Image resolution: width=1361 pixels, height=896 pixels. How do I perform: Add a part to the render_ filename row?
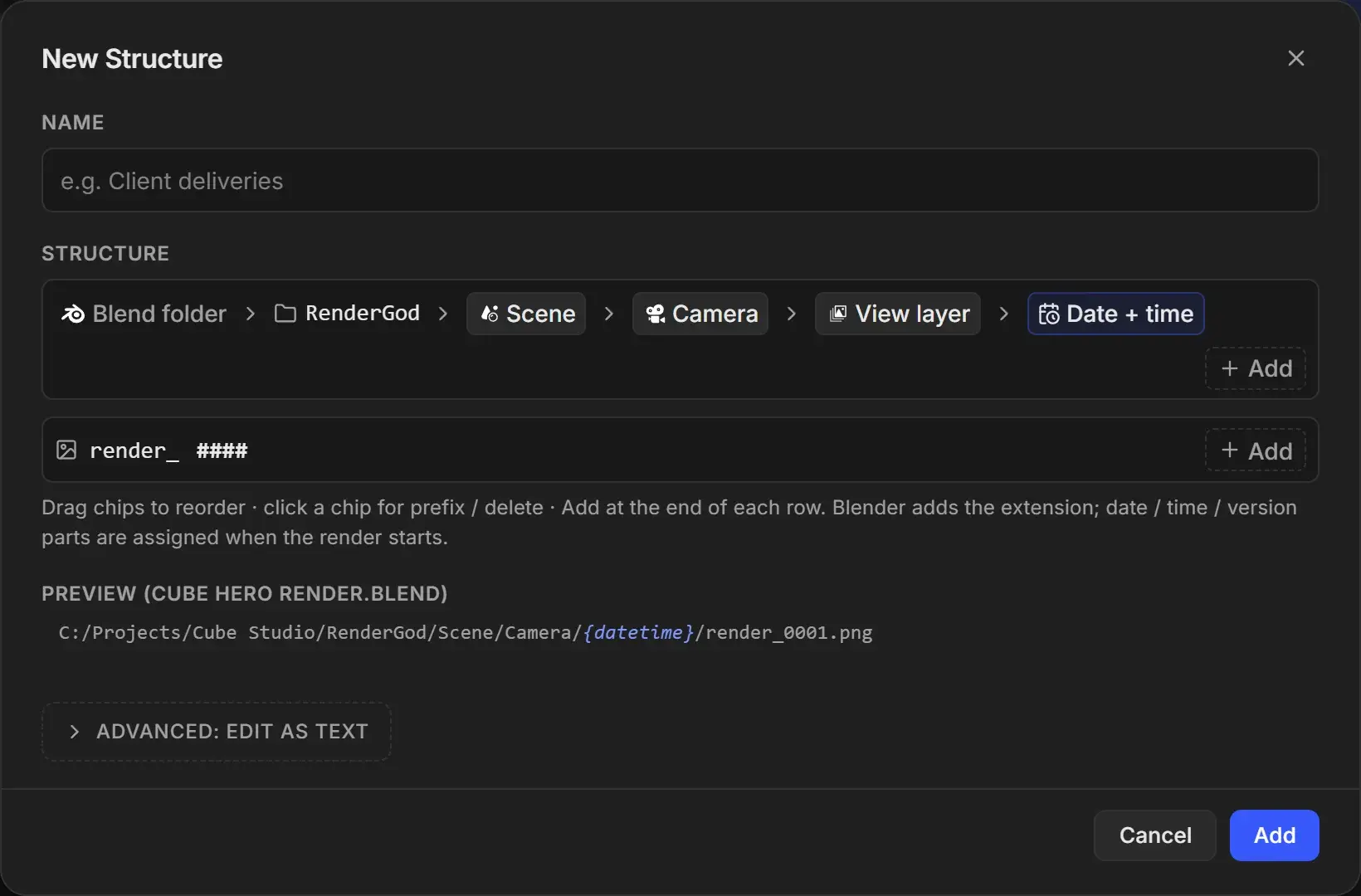[1256, 450]
